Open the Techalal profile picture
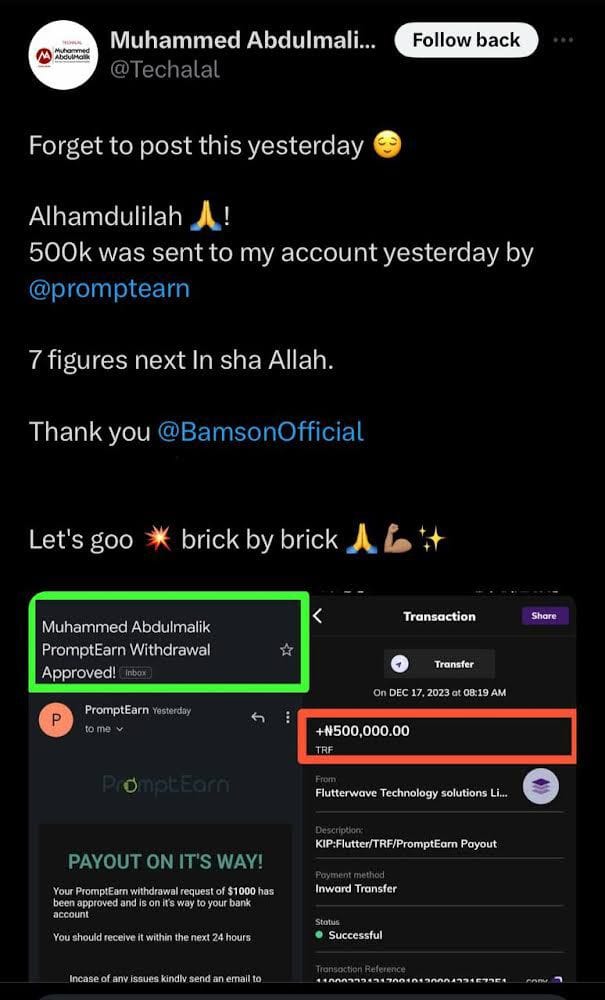The width and height of the screenshot is (605, 1000). click(62, 55)
